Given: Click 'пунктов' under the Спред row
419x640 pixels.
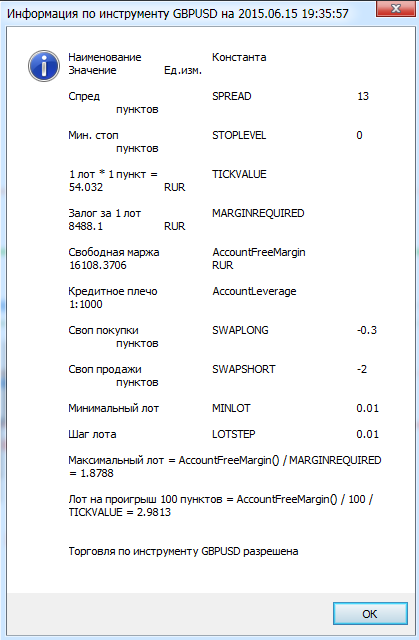Looking at the screenshot, I should click(x=137, y=109).
